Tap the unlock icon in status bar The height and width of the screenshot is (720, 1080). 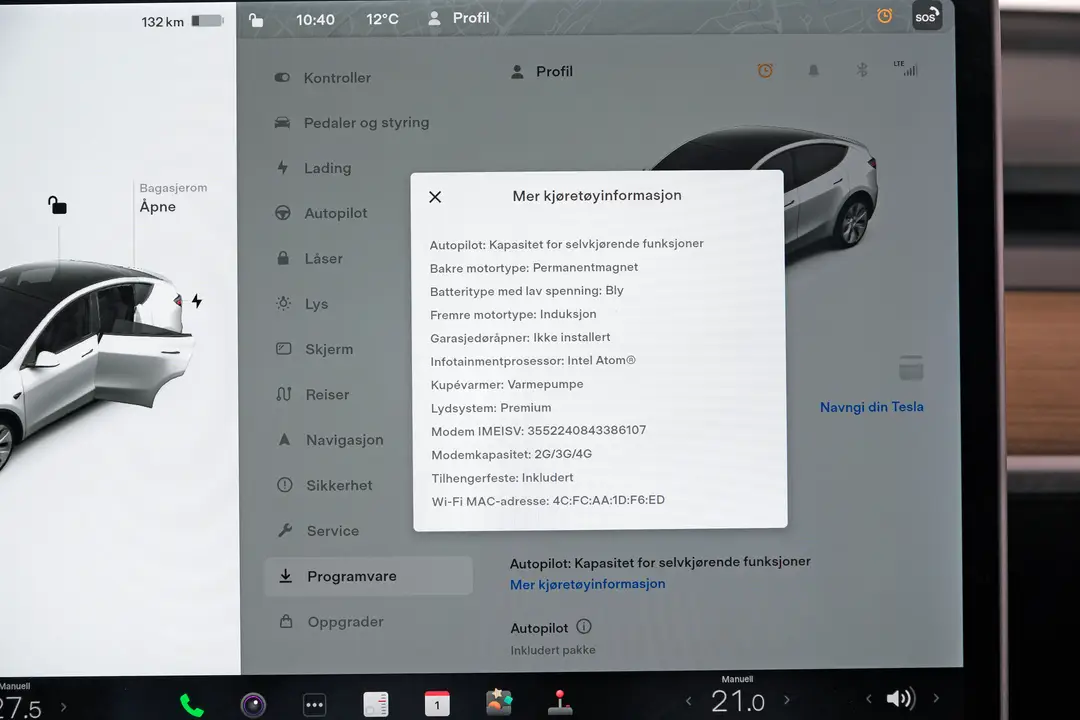(256, 20)
